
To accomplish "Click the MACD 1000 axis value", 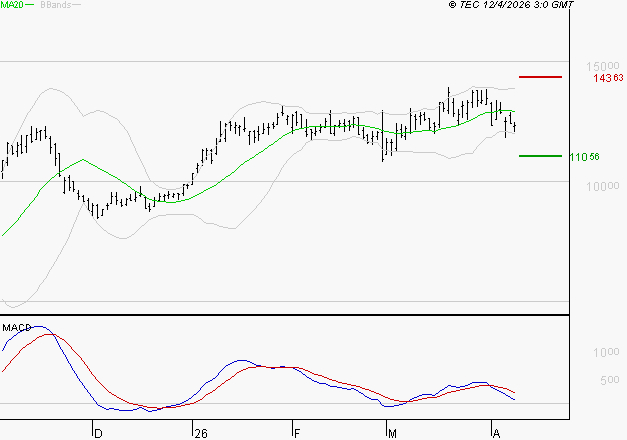I will pos(606,352).
